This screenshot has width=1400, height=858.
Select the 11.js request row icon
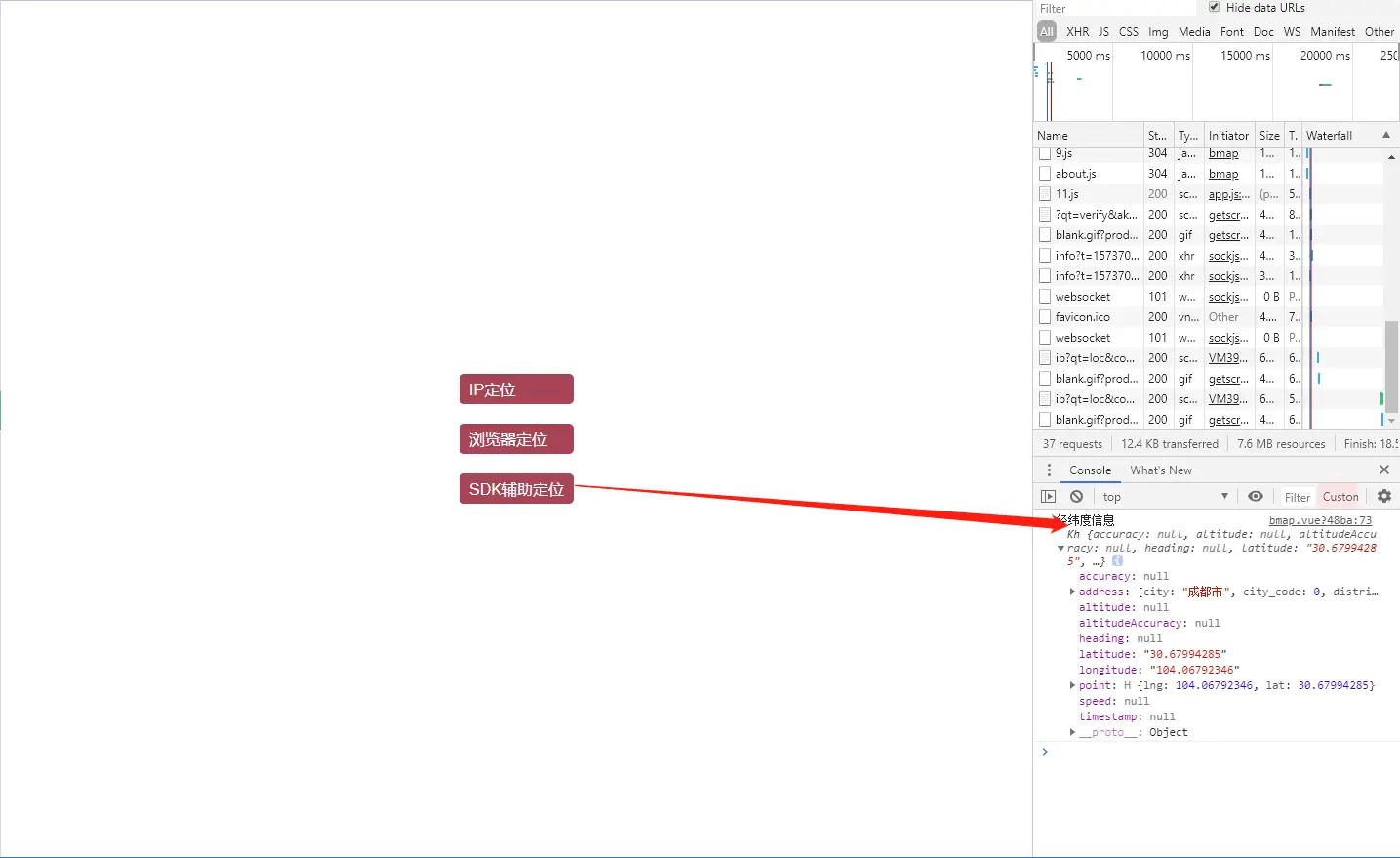[x=1045, y=194]
